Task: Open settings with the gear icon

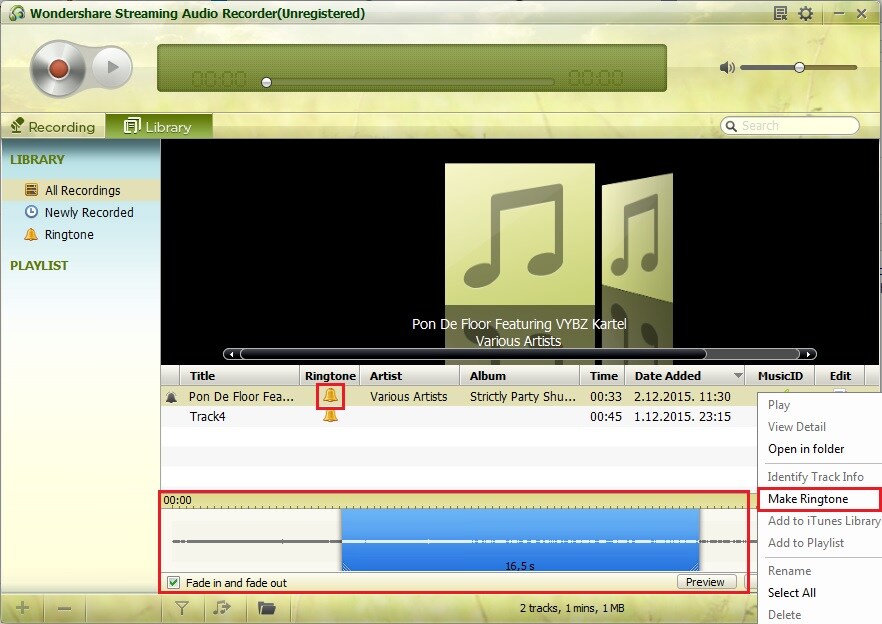Action: point(806,13)
